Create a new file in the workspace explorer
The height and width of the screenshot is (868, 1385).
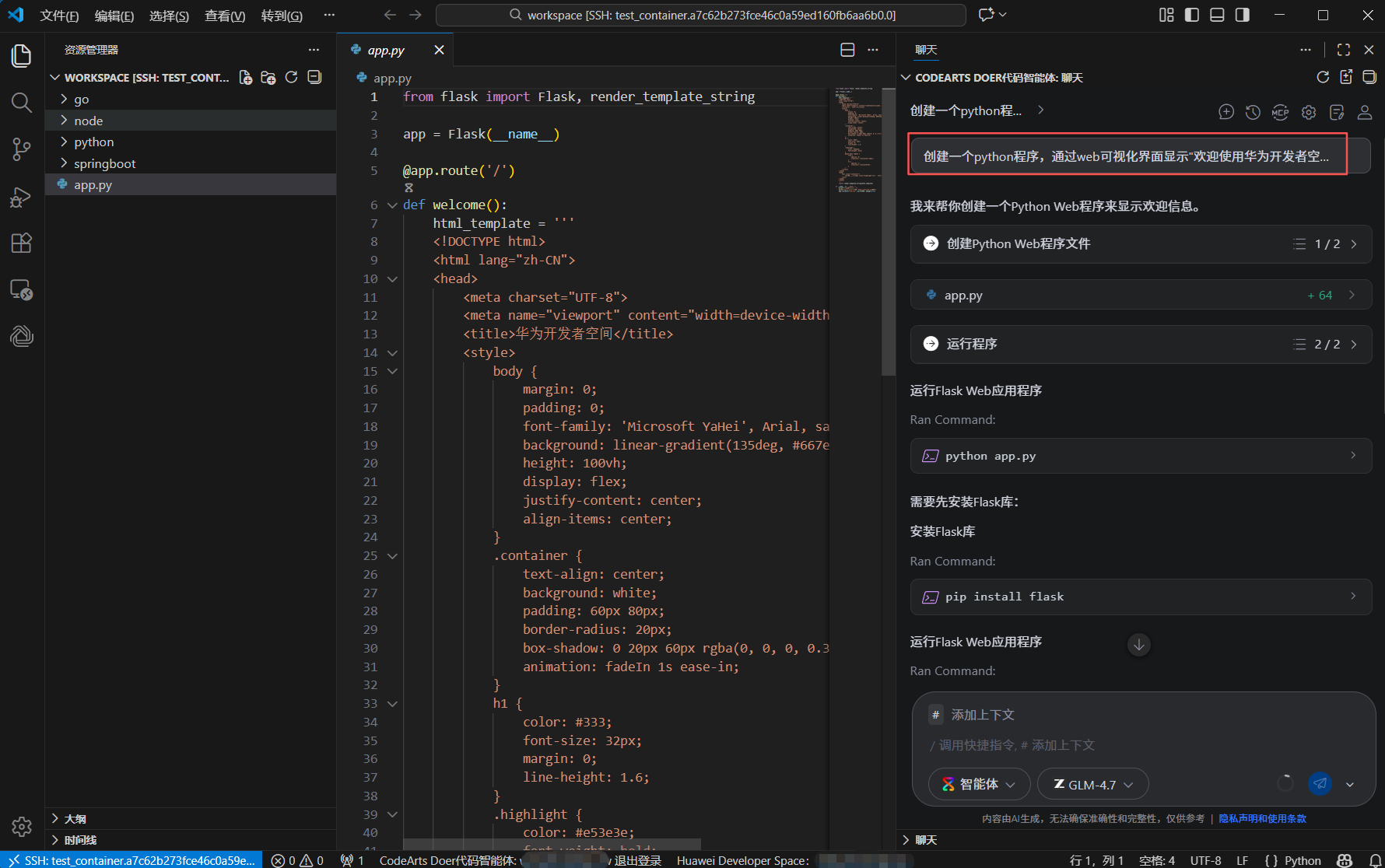(x=246, y=77)
